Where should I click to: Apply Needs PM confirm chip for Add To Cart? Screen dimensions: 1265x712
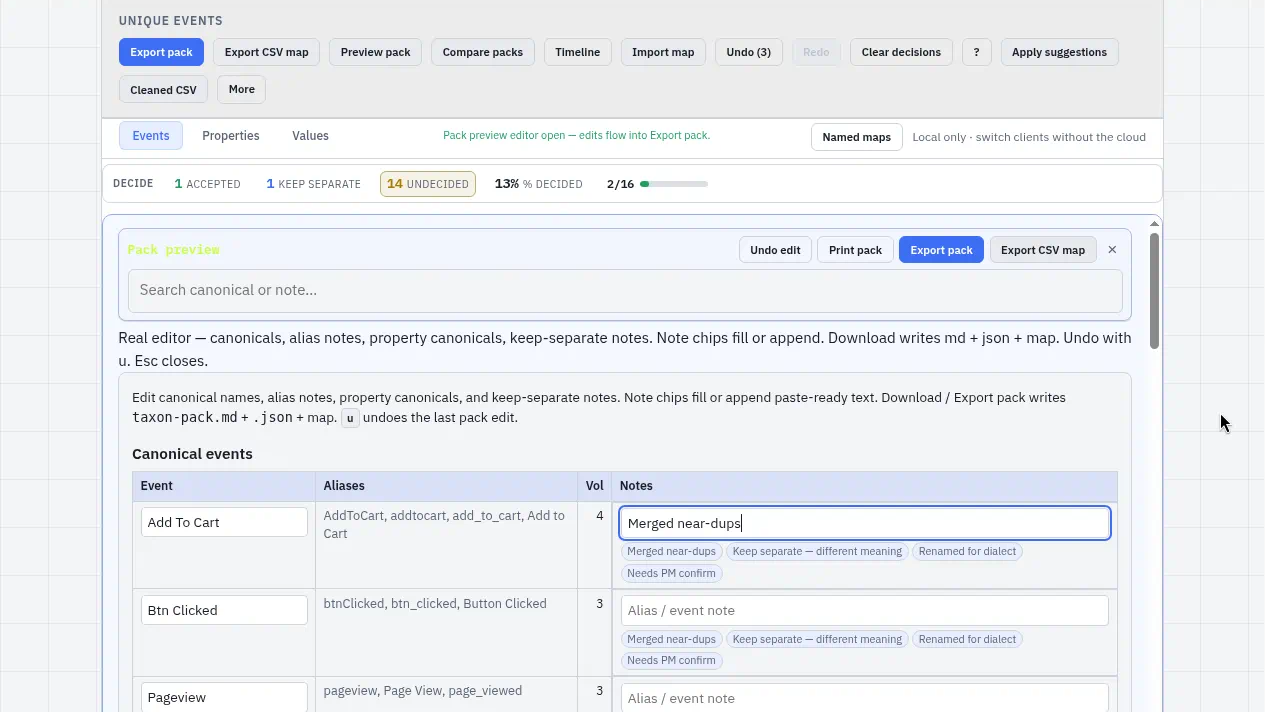(671, 573)
